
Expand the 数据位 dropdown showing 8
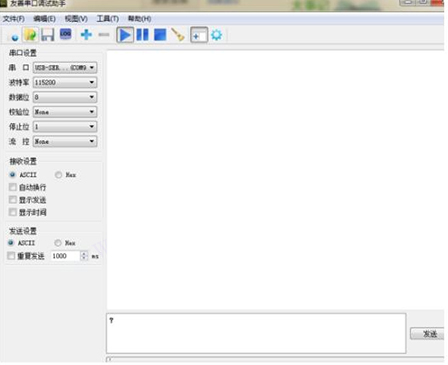pos(65,97)
